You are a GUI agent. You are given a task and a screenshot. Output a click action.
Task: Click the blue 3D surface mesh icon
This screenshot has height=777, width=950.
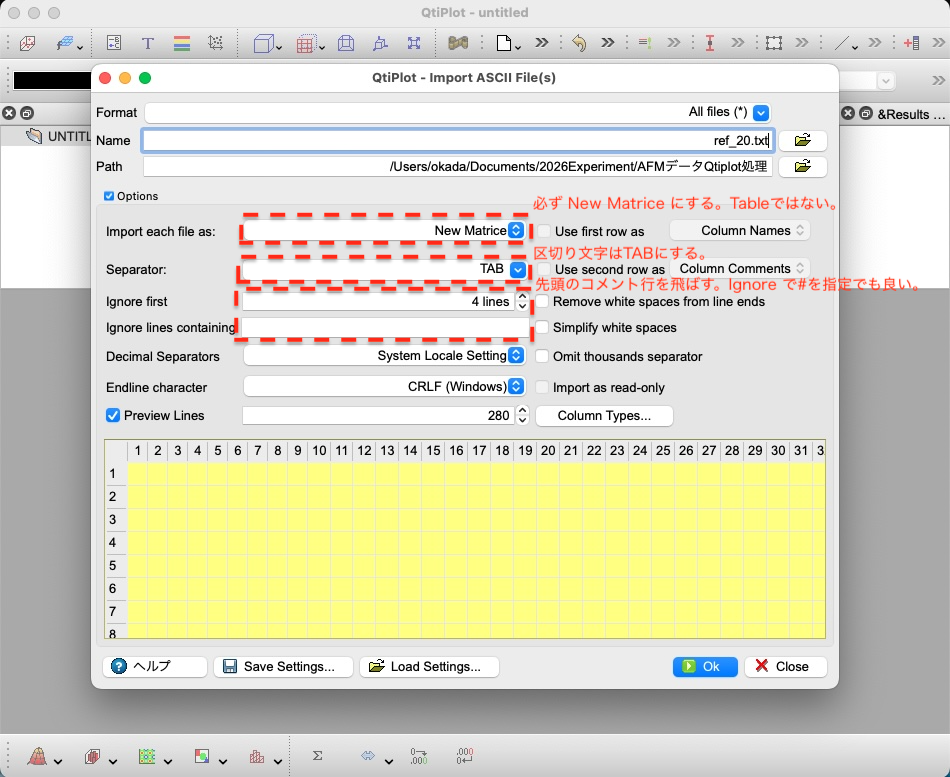(x=65, y=43)
